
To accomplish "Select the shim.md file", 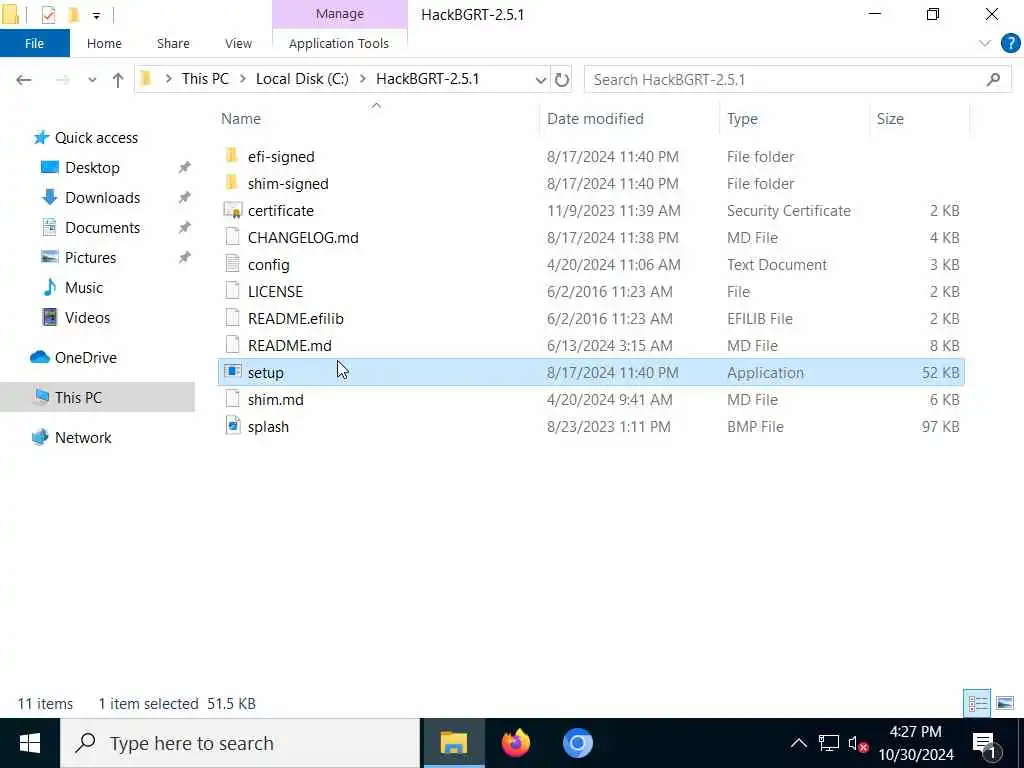I will 276,400.
